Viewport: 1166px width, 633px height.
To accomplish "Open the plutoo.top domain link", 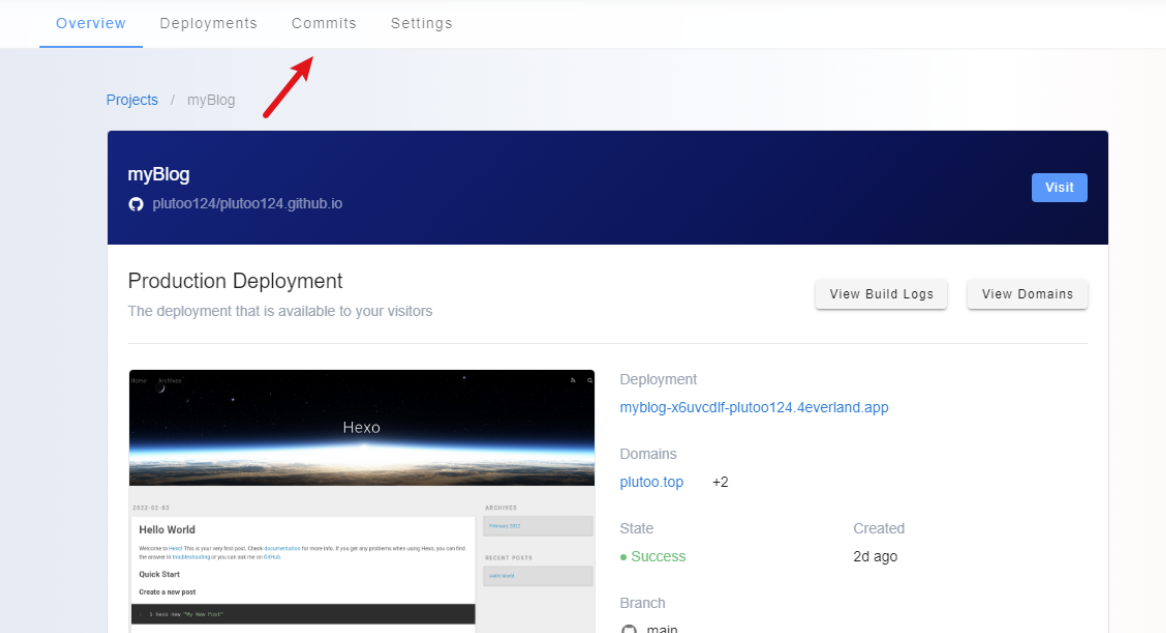I will coord(651,482).
